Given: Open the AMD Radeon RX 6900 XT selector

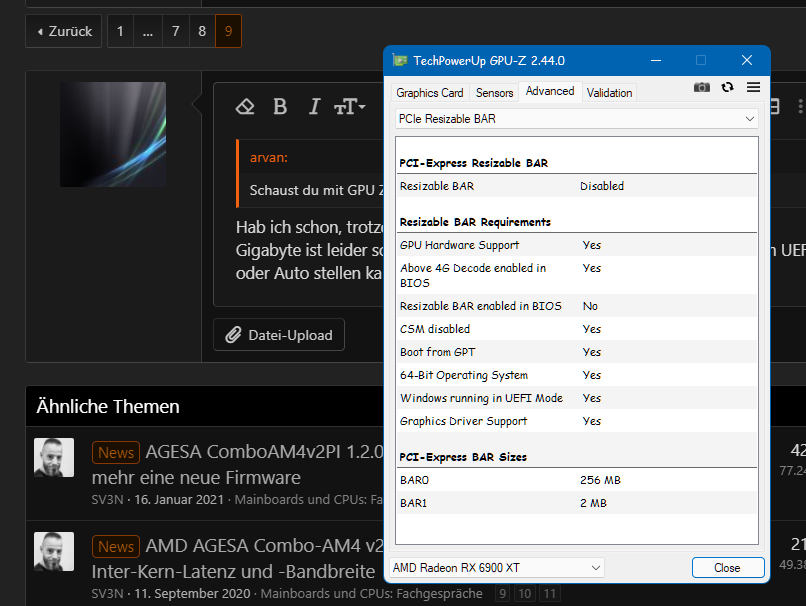Looking at the screenshot, I should coord(497,567).
